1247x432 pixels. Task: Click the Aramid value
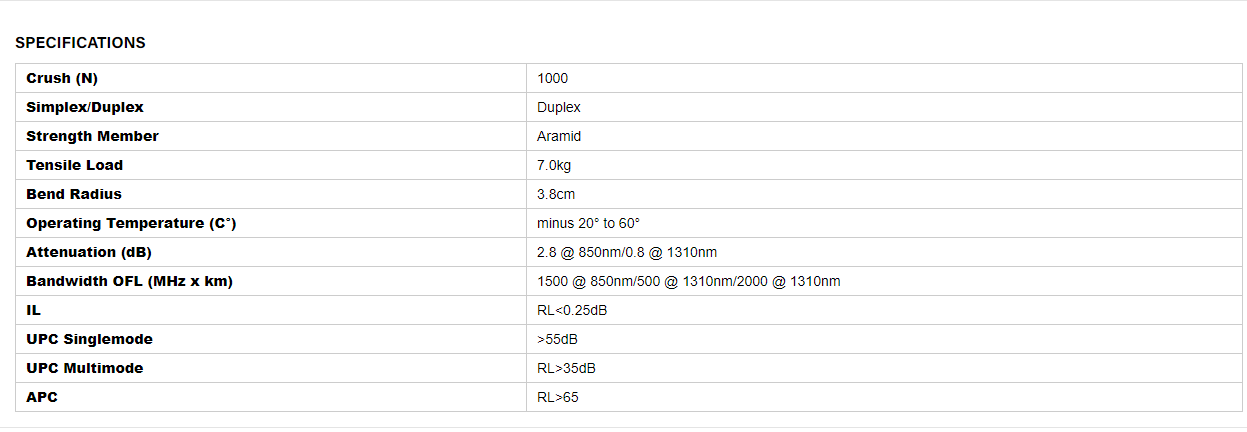[x=559, y=136]
